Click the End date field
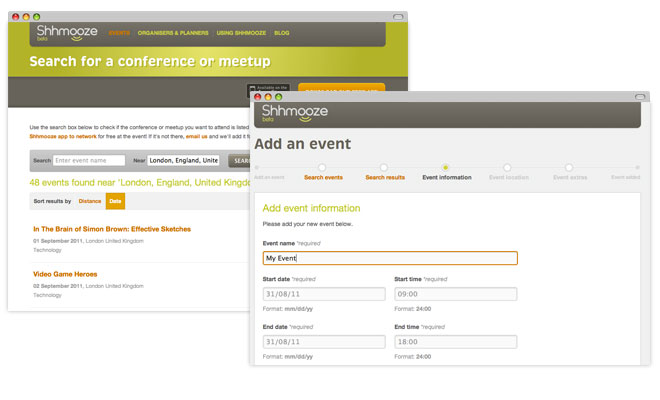 coord(324,341)
